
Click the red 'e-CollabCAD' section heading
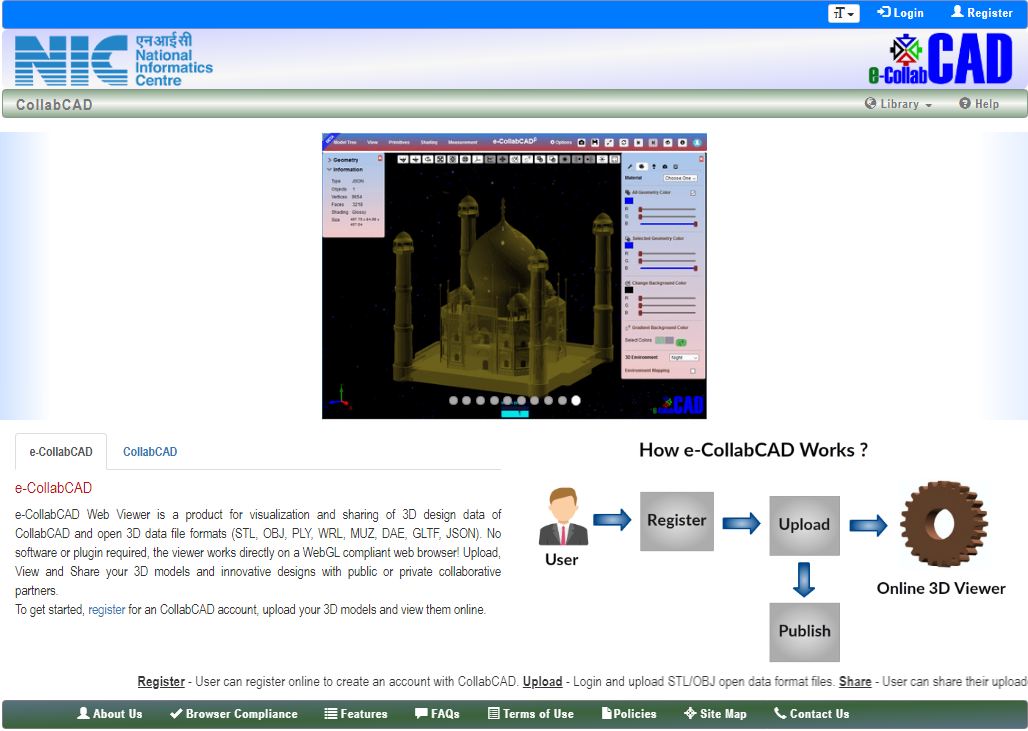[x=53, y=488]
